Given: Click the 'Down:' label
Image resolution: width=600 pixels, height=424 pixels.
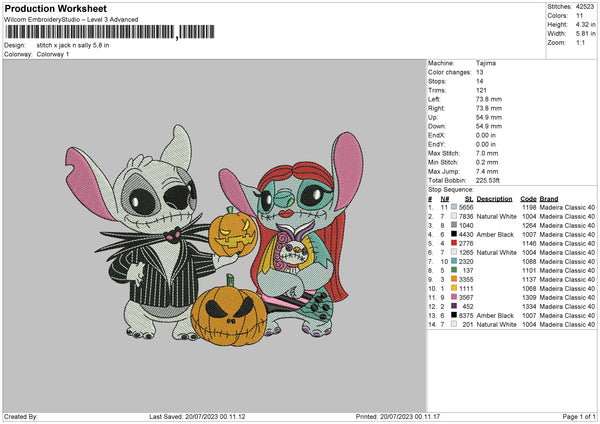Looking at the screenshot, I should tap(437, 126).
